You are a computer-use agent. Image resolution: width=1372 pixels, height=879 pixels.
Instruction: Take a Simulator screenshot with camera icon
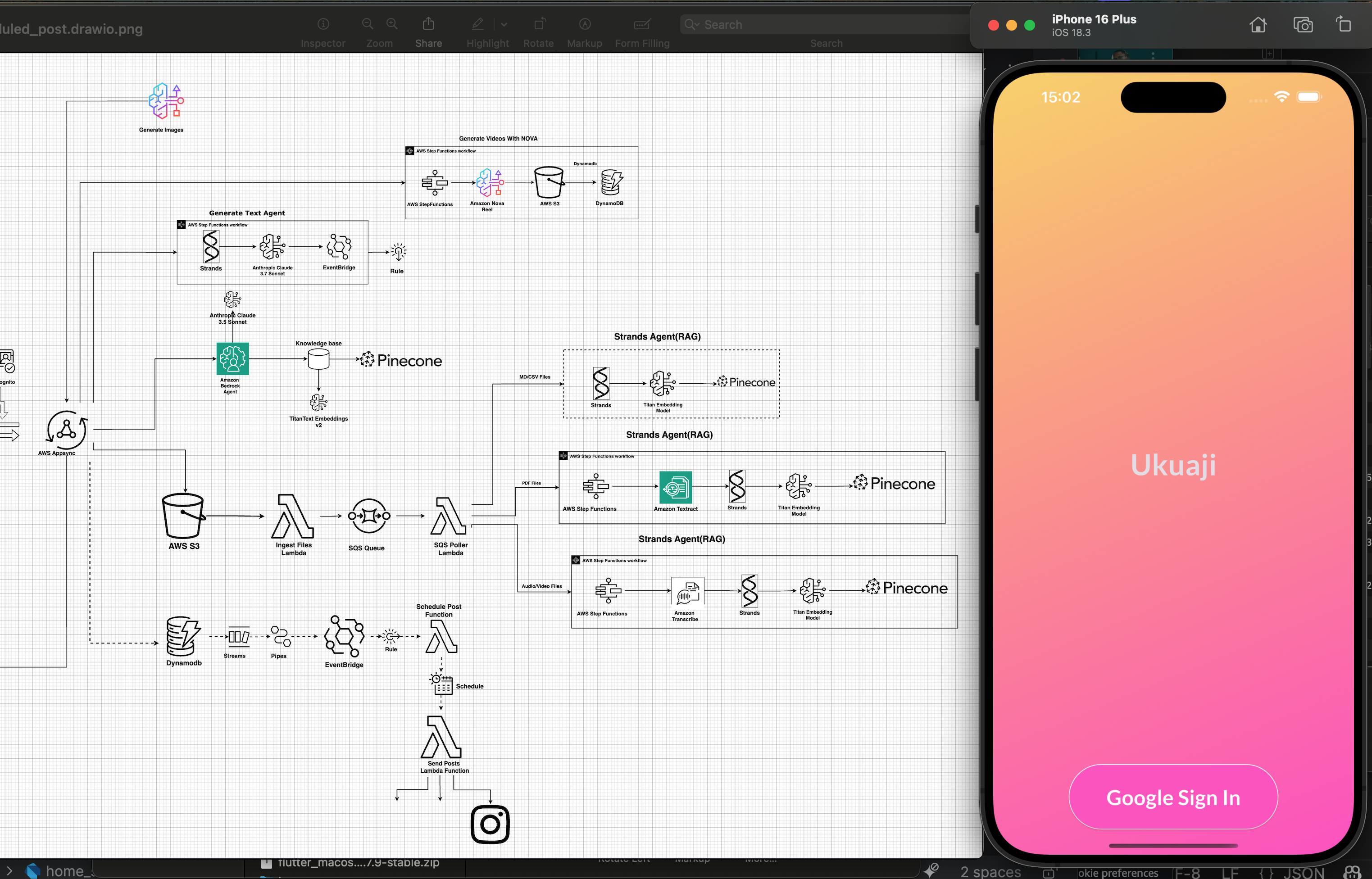click(1302, 25)
